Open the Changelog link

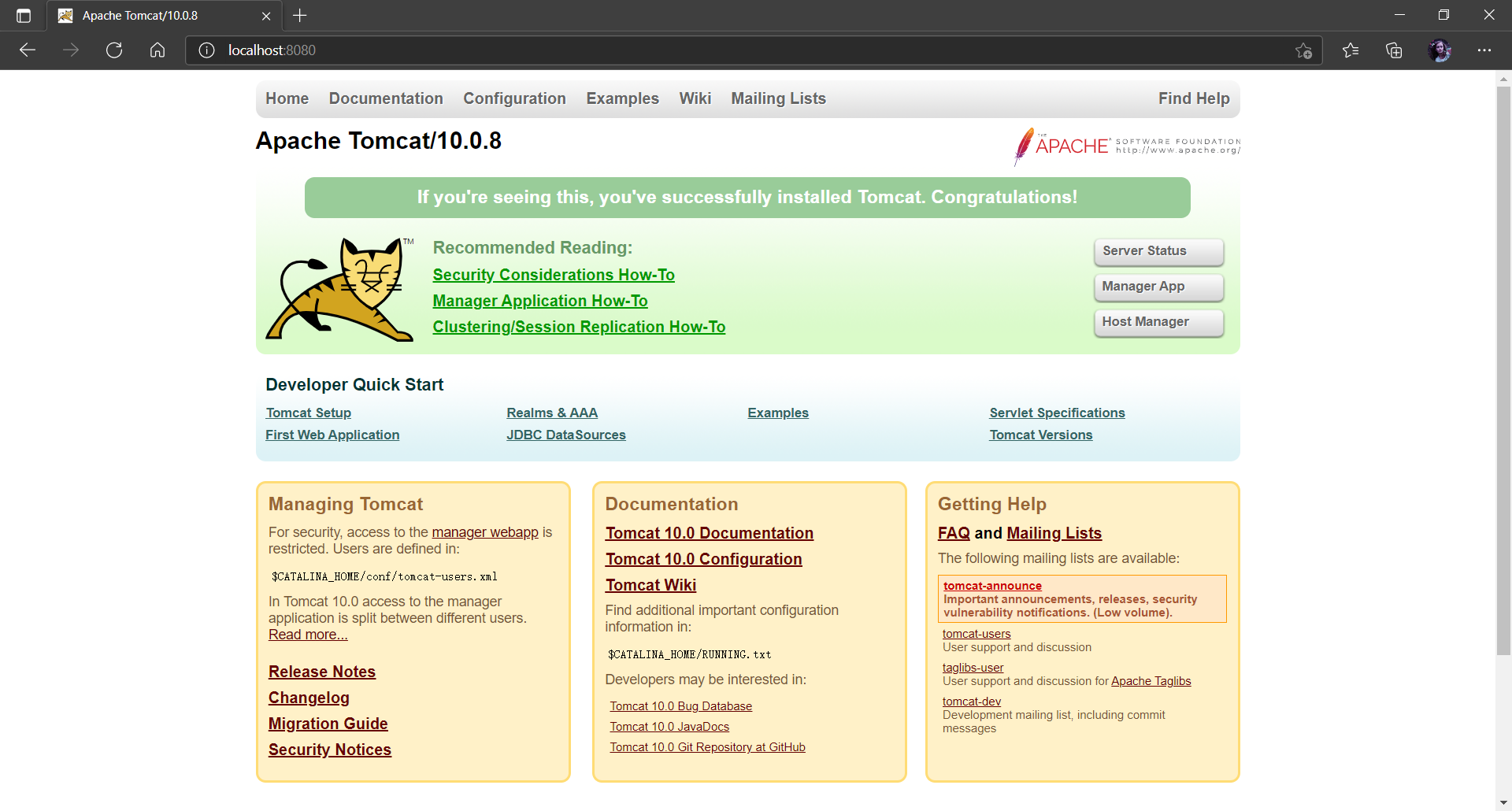(x=309, y=698)
